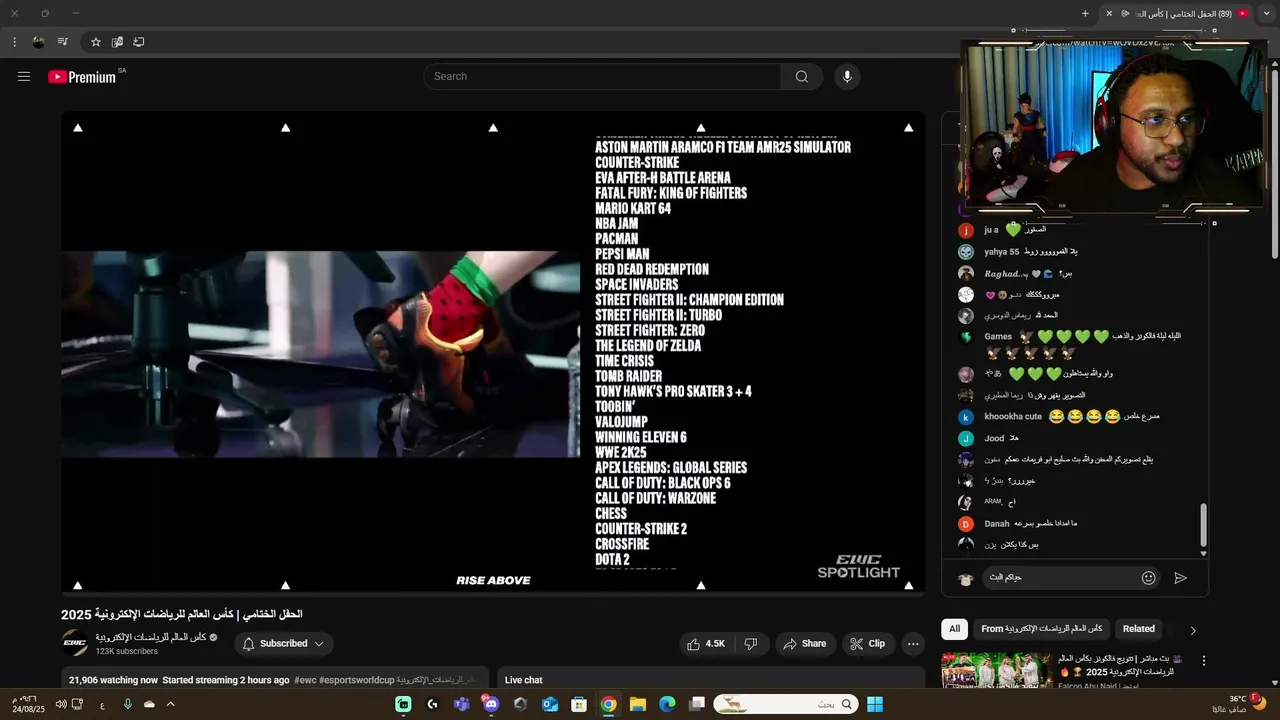Send the live chat message

point(1180,577)
